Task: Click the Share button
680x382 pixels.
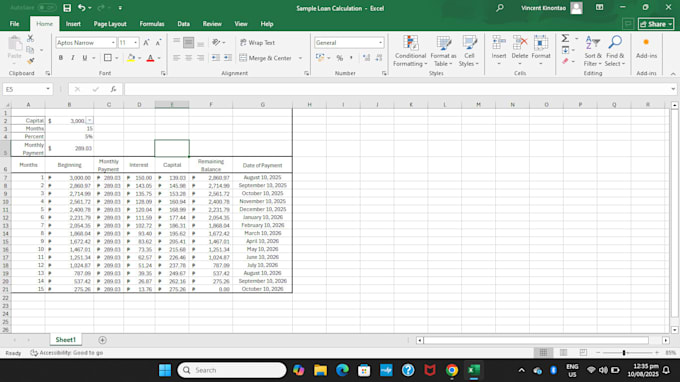Action: [656, 24]
